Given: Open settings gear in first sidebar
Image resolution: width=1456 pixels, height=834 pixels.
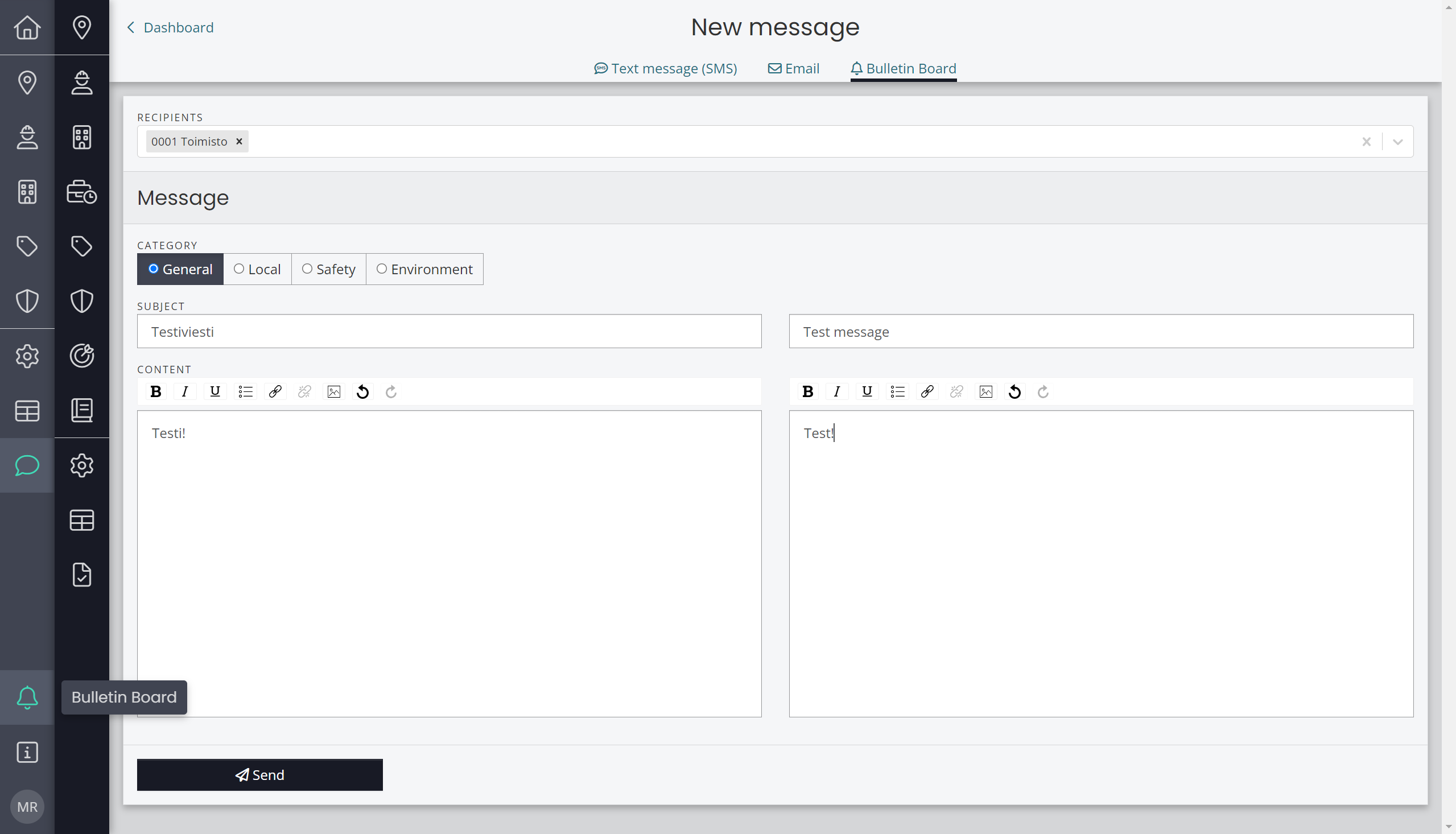Looking at the screenshot, I should (x=27, y=356).
